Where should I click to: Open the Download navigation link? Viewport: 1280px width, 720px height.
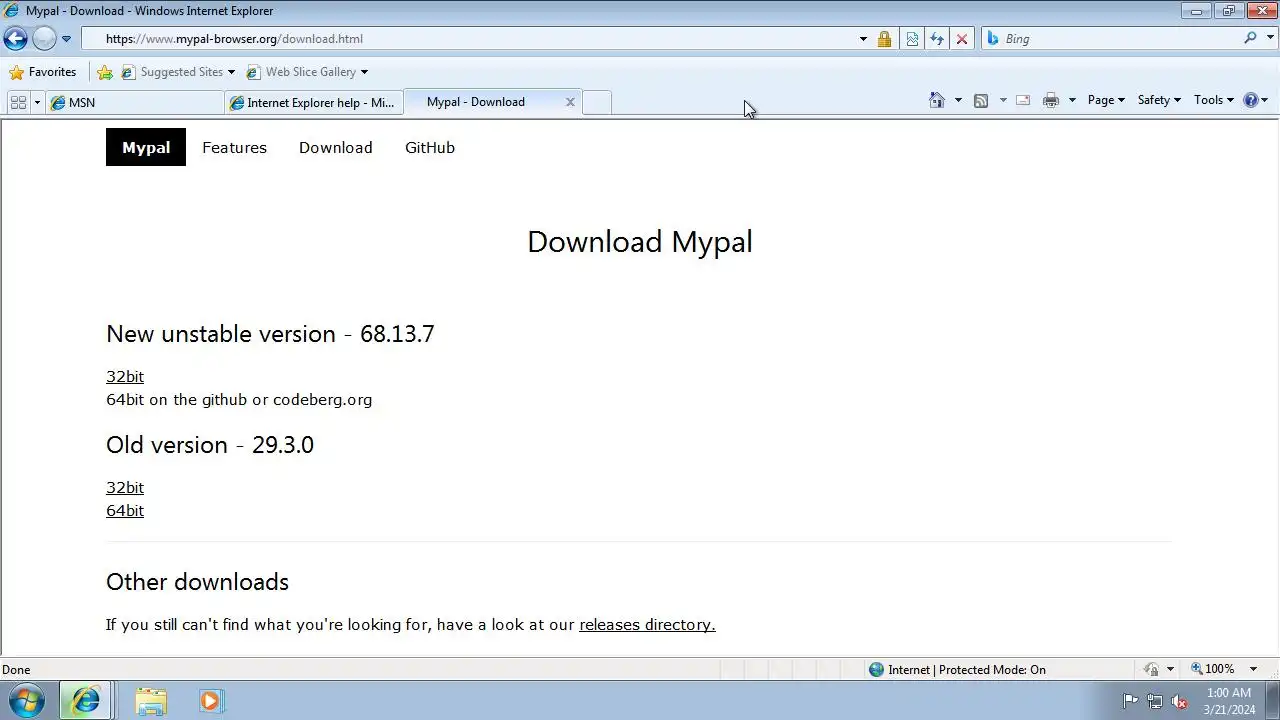(336, 147)
